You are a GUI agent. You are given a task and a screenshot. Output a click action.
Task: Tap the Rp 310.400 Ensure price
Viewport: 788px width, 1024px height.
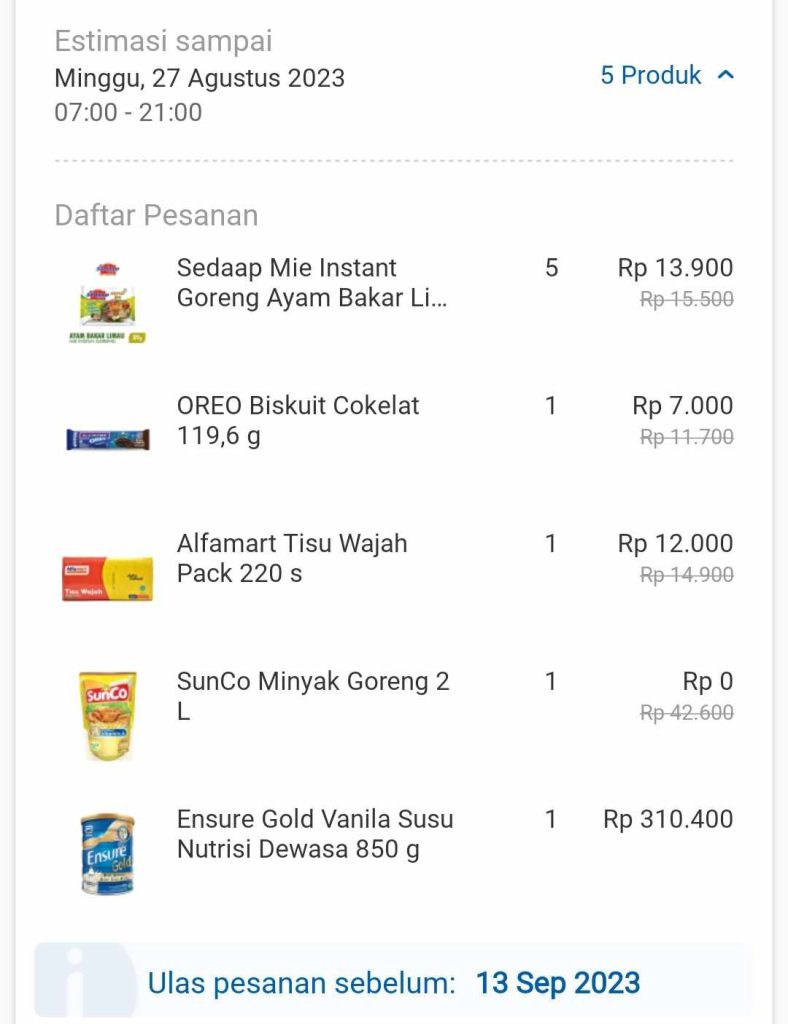pyautogui.click(x=668, y=820)
